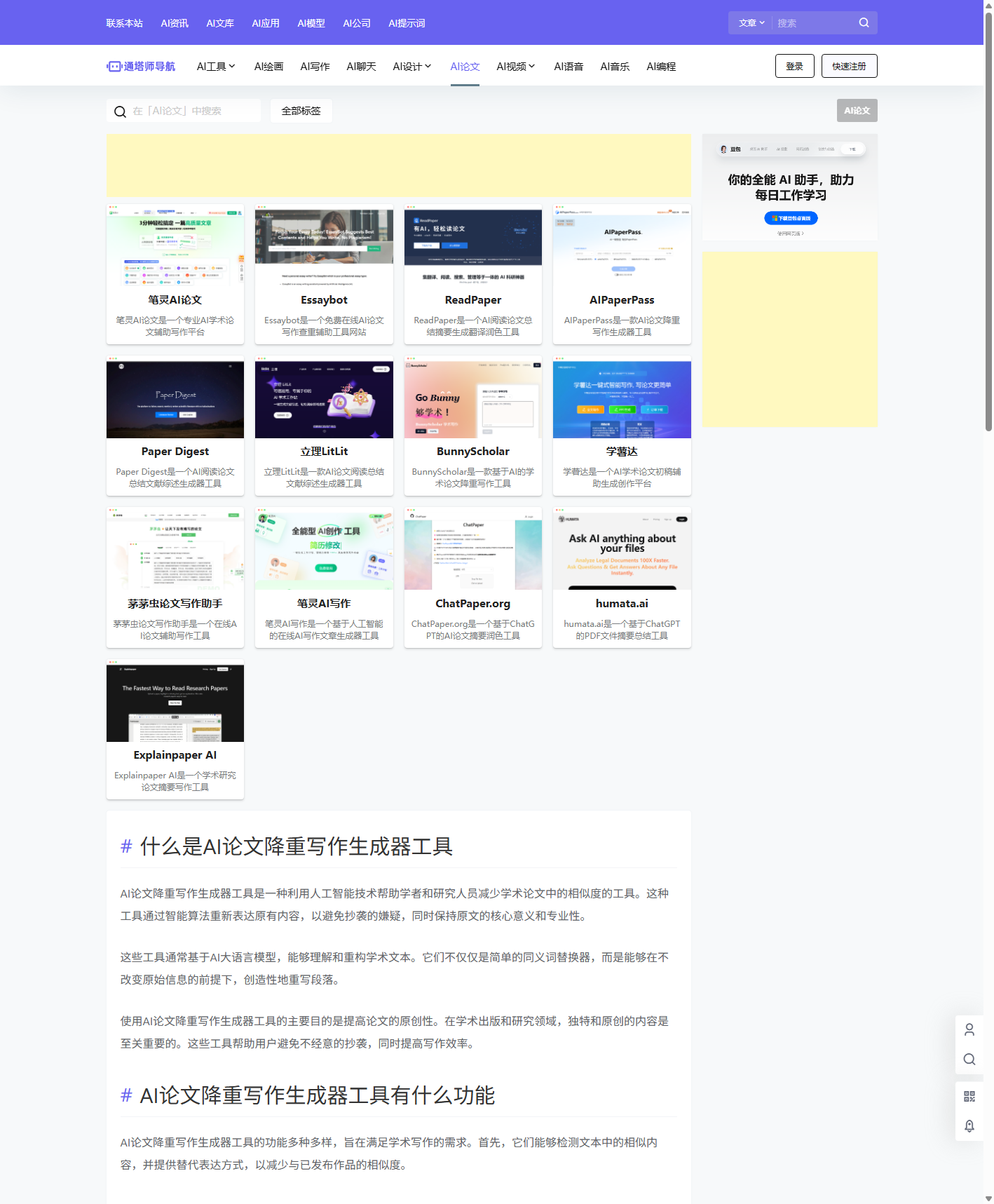This screenshot has height=1204, width=994.
Task: Click the 全部标签 button
Action: (301, 111)
